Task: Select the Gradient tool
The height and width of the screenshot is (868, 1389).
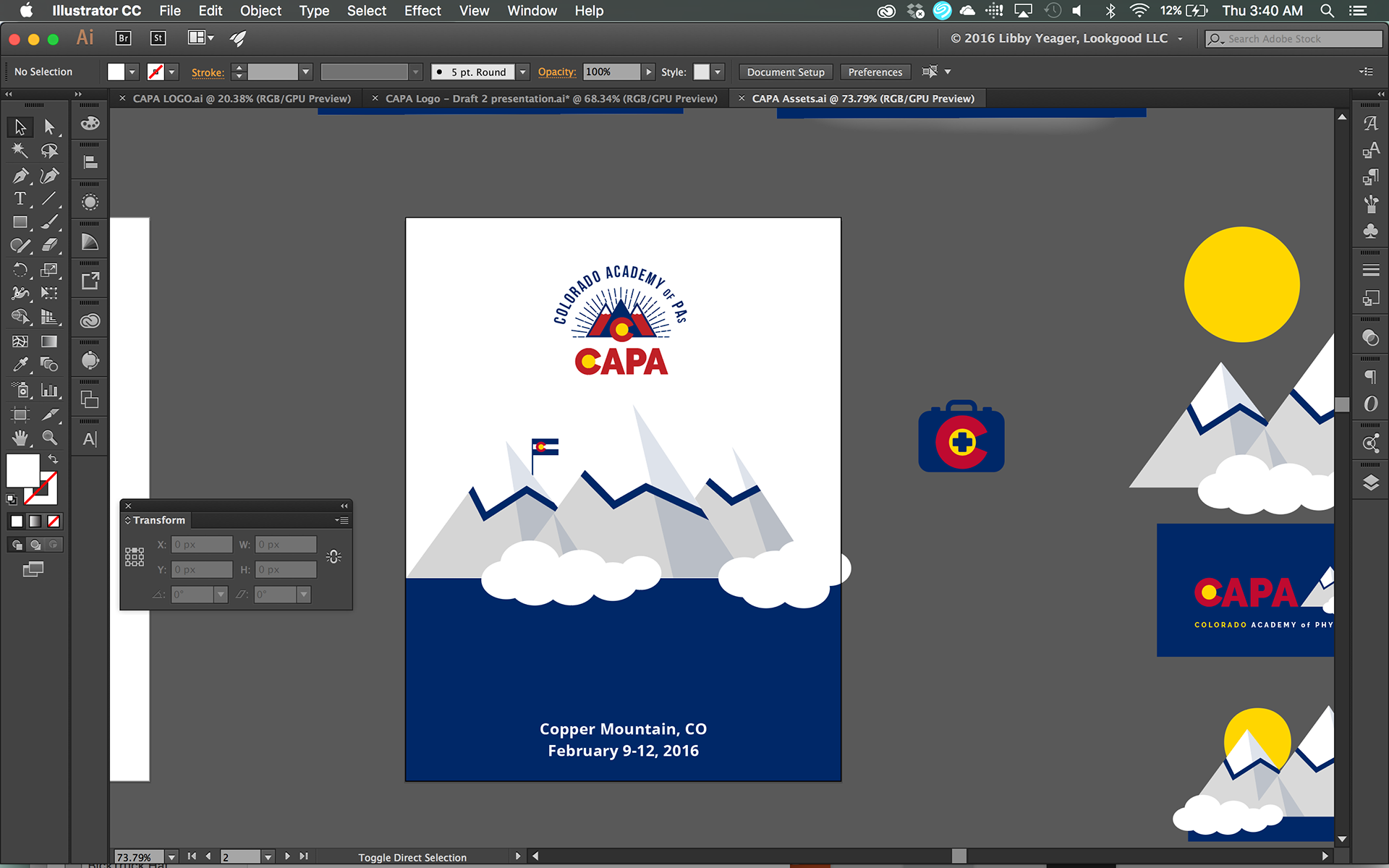Action: 49,341
